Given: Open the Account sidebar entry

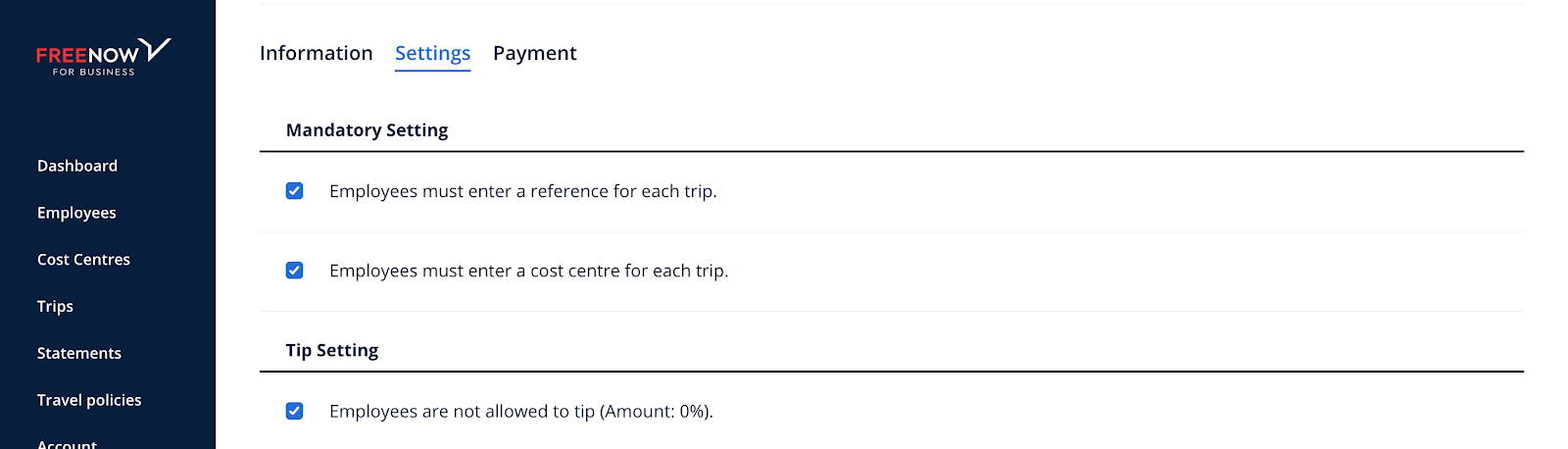Looking at the screenshot, I should (67, 443).
